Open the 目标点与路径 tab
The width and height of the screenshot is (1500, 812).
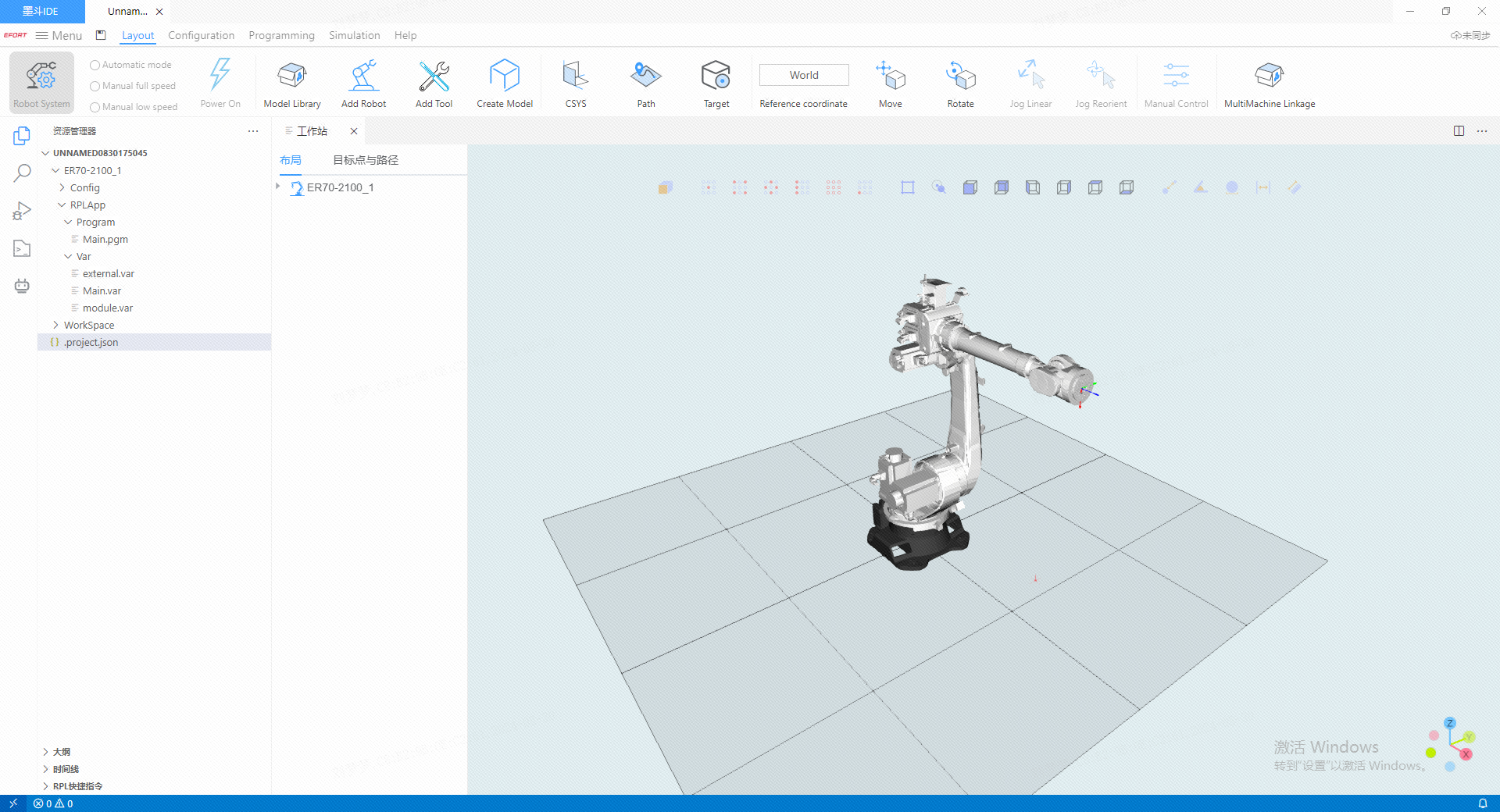point(365,160)
